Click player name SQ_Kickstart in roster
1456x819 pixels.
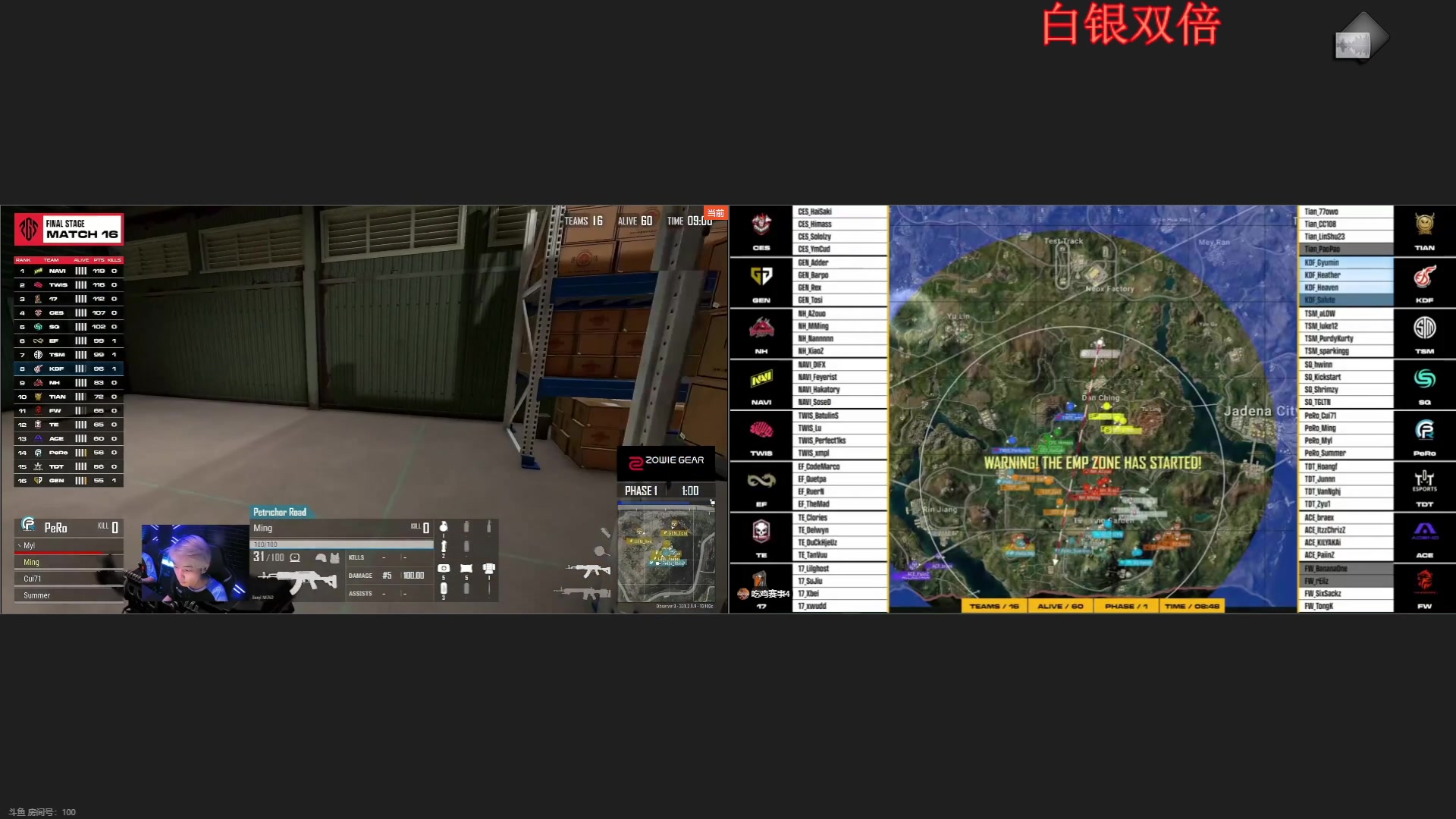click(1323, 378)
